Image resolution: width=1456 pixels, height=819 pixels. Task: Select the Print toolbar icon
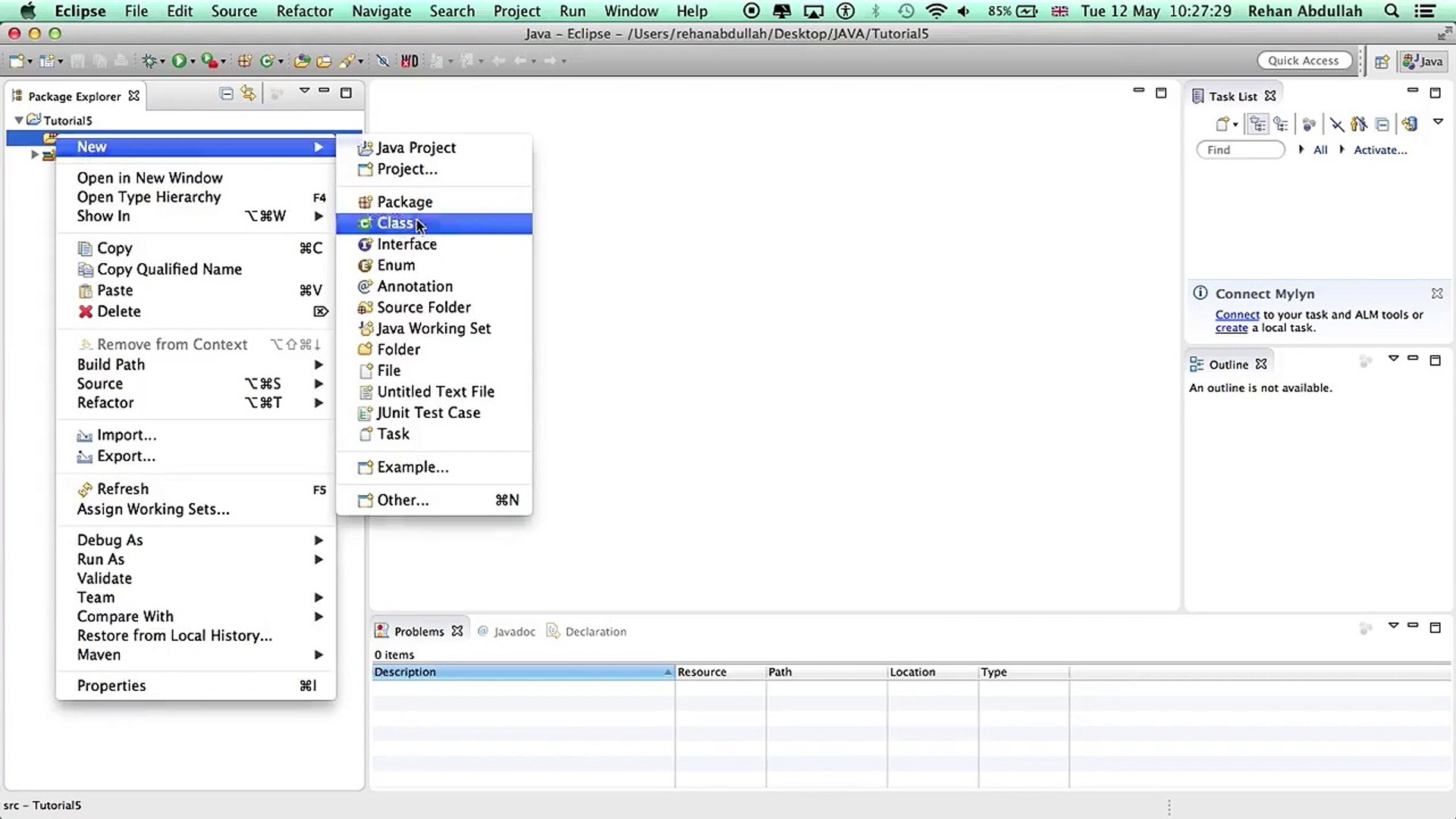pyautogui.click(x=121, y=61)
